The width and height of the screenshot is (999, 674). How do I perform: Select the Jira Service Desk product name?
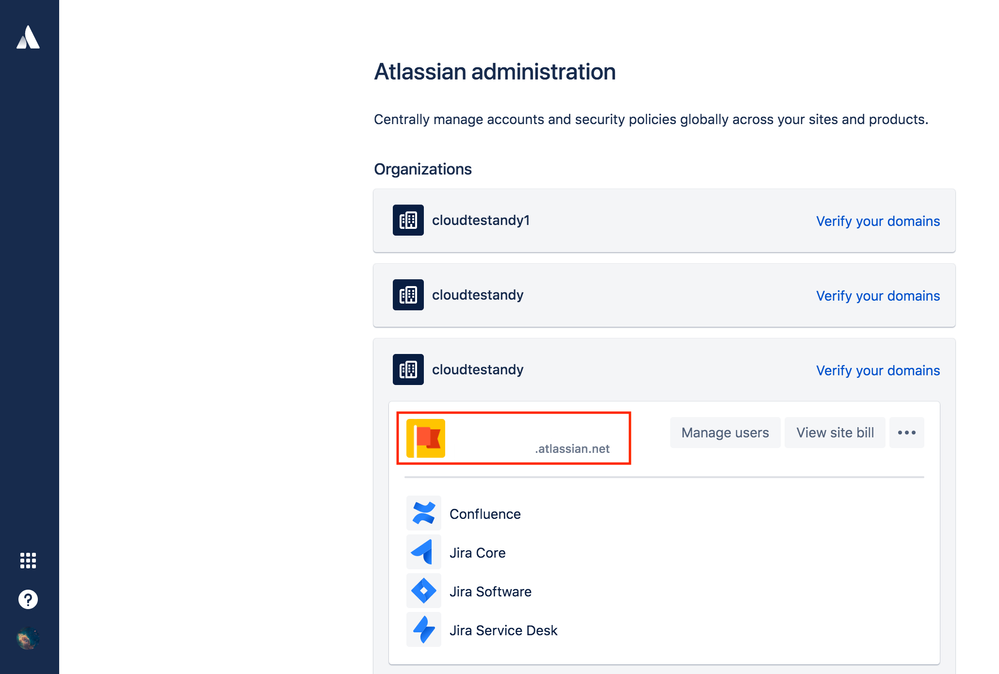click(x=503, y=631)
